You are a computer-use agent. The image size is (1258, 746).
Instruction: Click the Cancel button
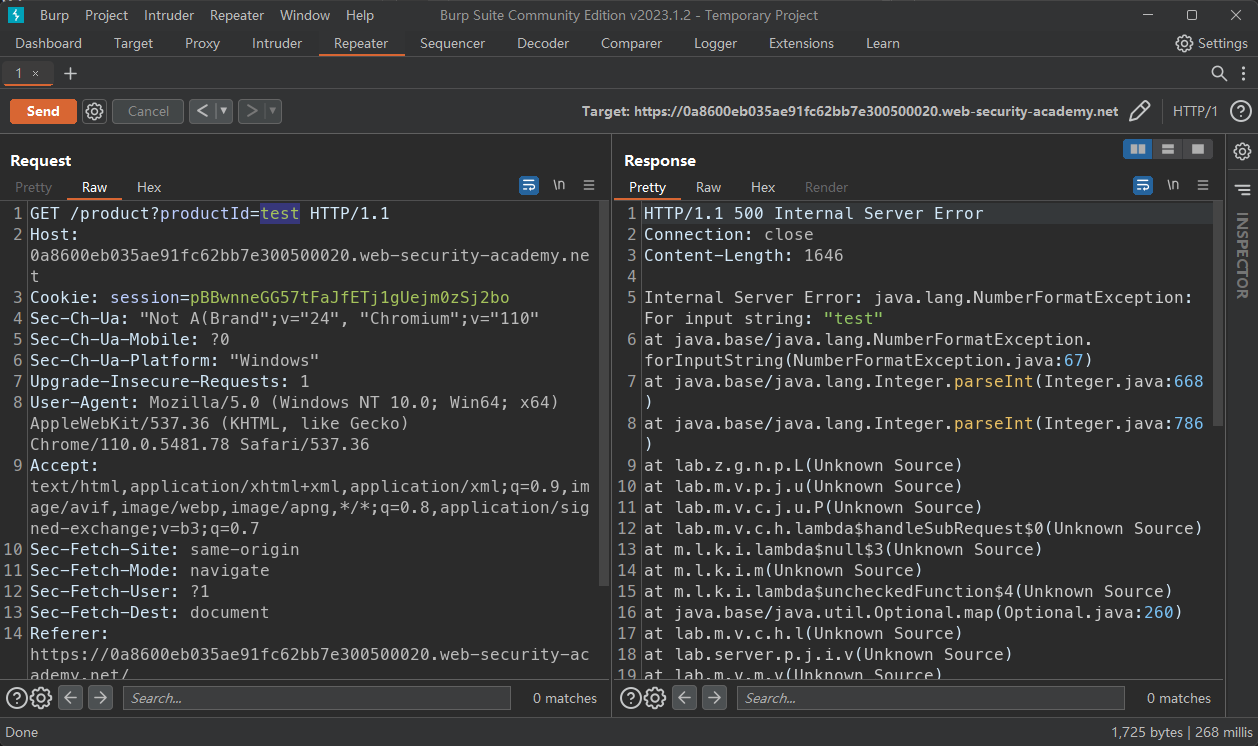148,112
